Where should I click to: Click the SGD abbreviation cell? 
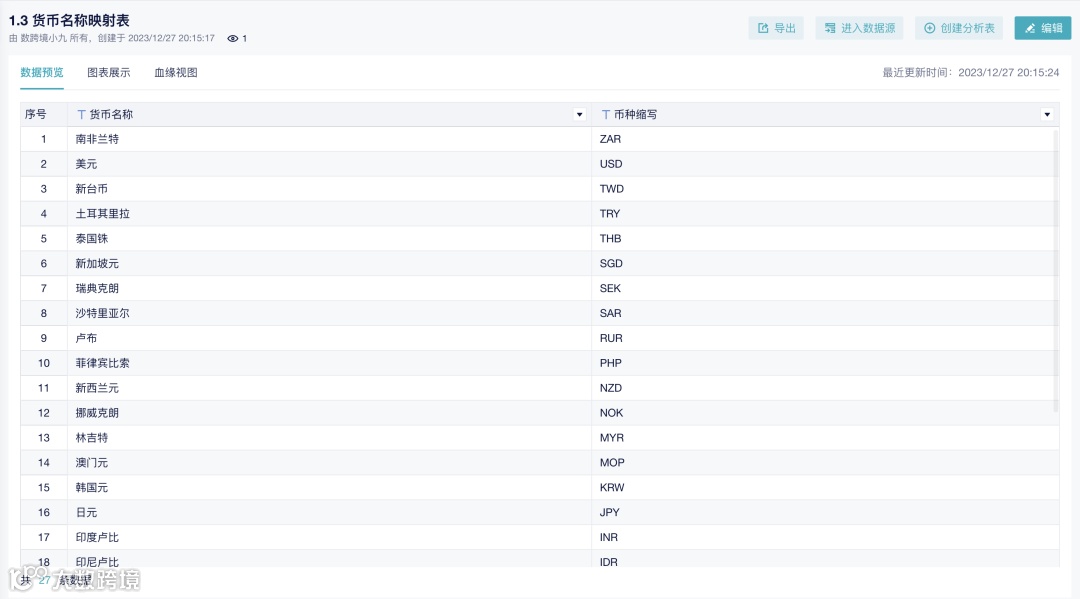click(x=825, y=263)
